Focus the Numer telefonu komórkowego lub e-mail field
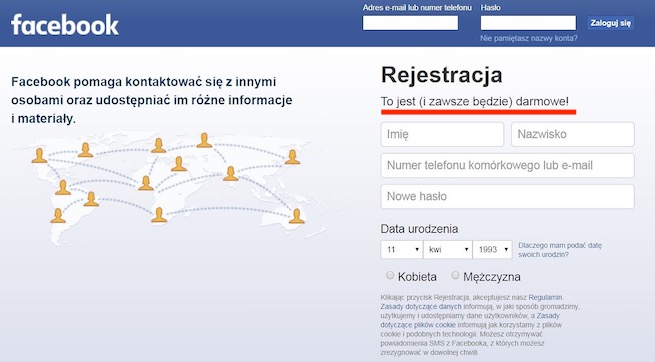655x362 pixels. click(x=508, y=165)
